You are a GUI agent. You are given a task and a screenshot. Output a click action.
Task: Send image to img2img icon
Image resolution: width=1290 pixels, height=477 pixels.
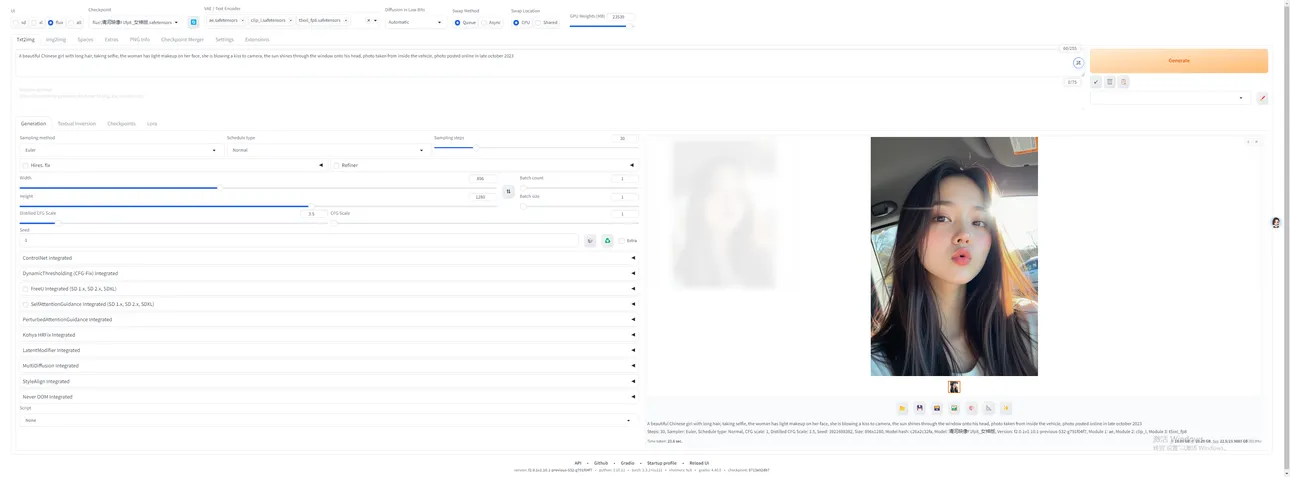click(x=954, y=408)
